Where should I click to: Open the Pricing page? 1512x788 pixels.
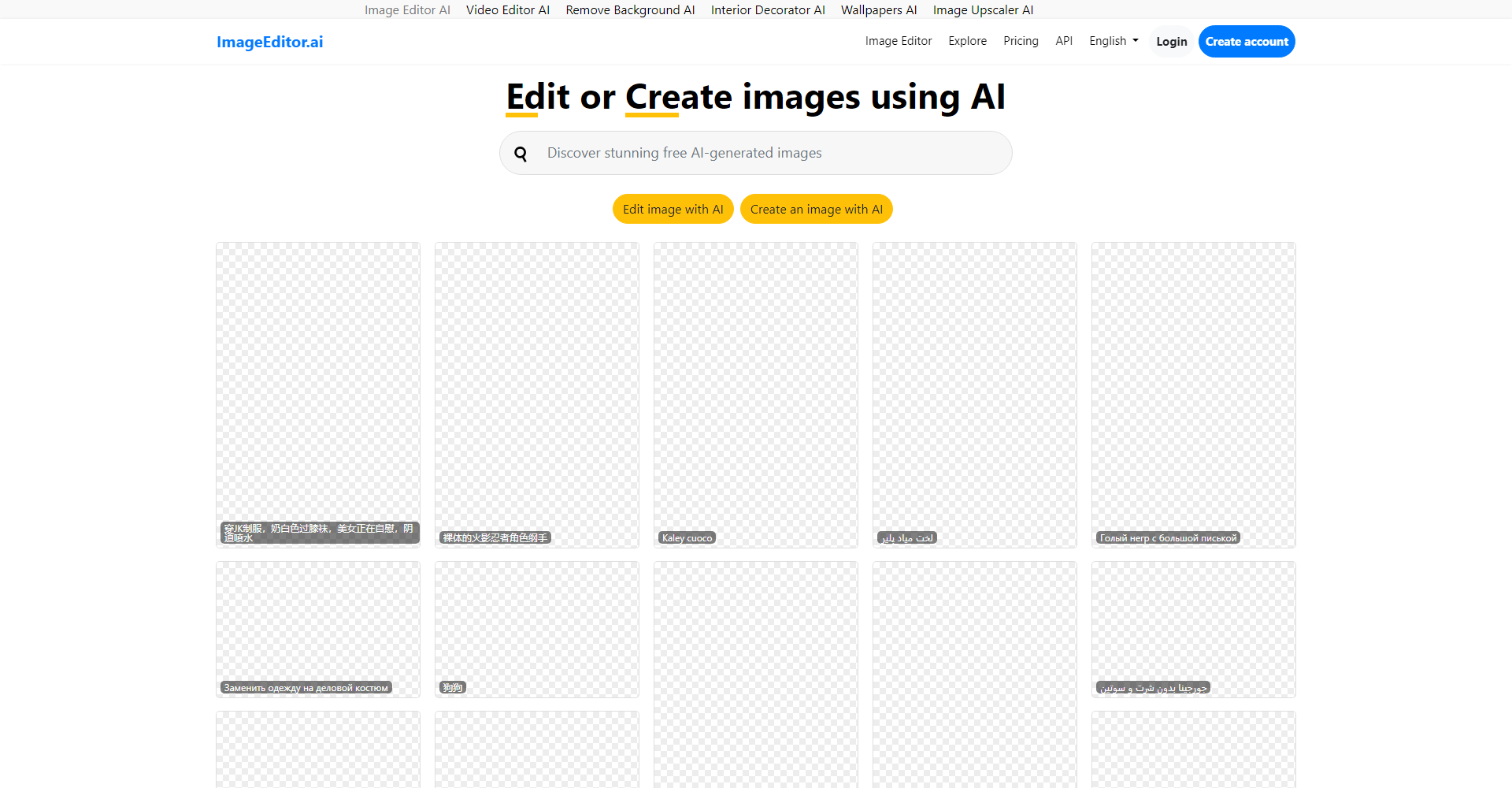[x=1021, y=41]
